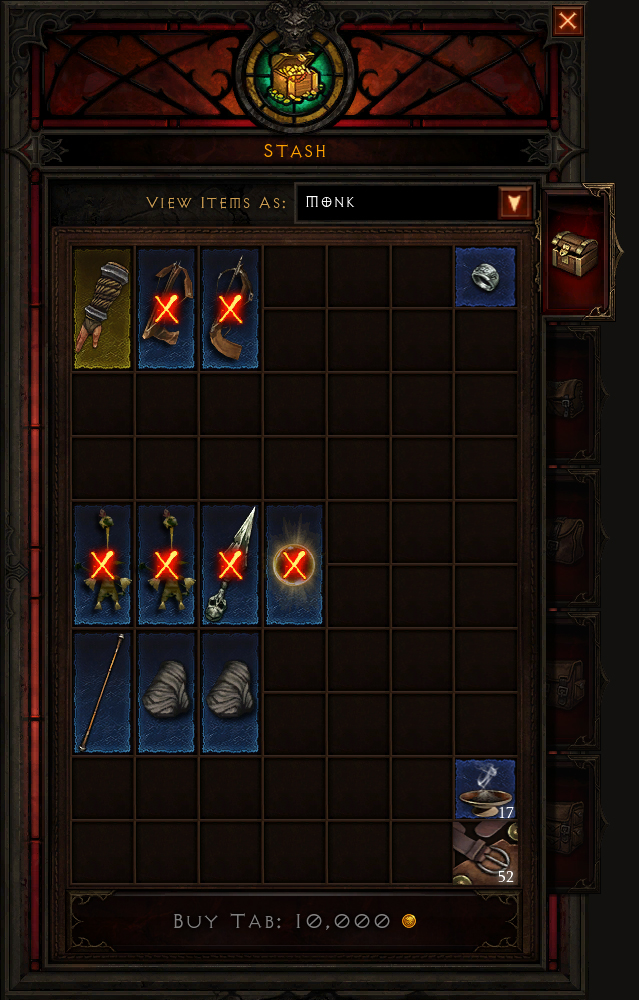
Task: Click the leather belt stack of 52
Action: pos(485,853)
